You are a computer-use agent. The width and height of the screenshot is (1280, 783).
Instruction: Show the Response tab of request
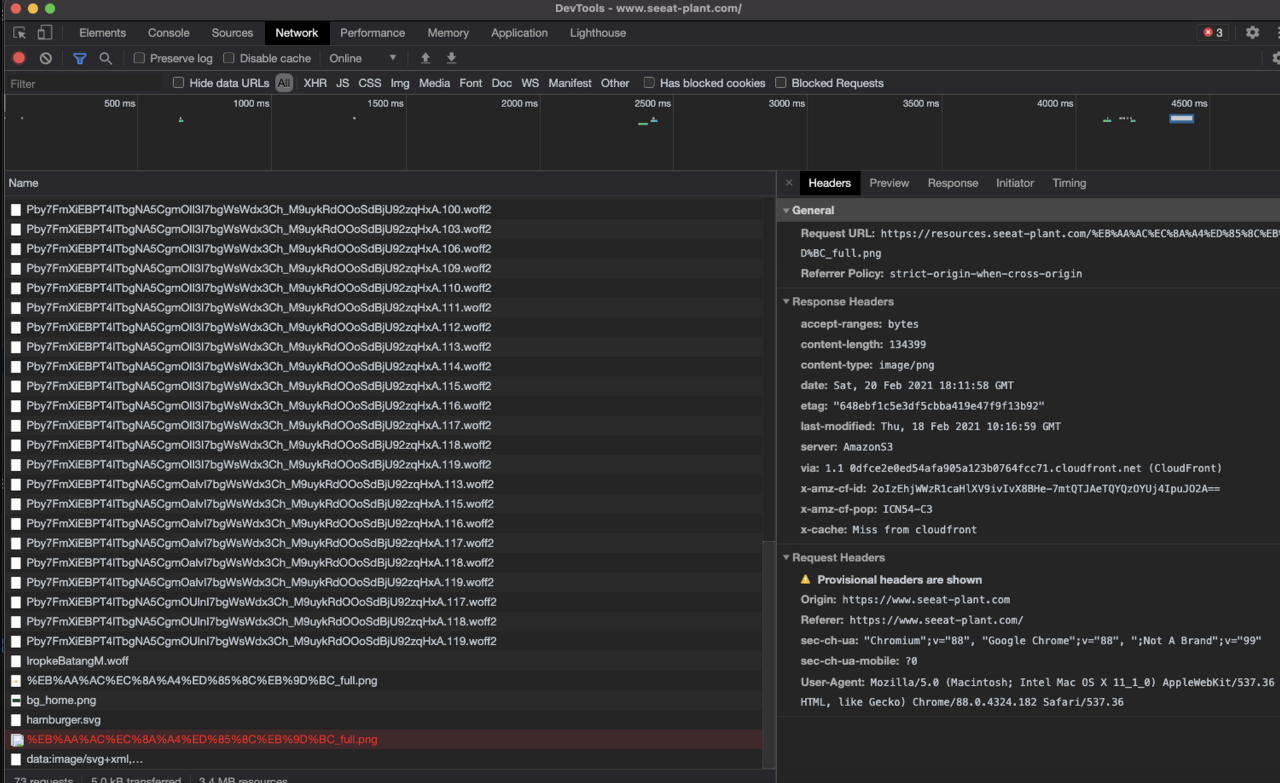click(x=953, y=183)
